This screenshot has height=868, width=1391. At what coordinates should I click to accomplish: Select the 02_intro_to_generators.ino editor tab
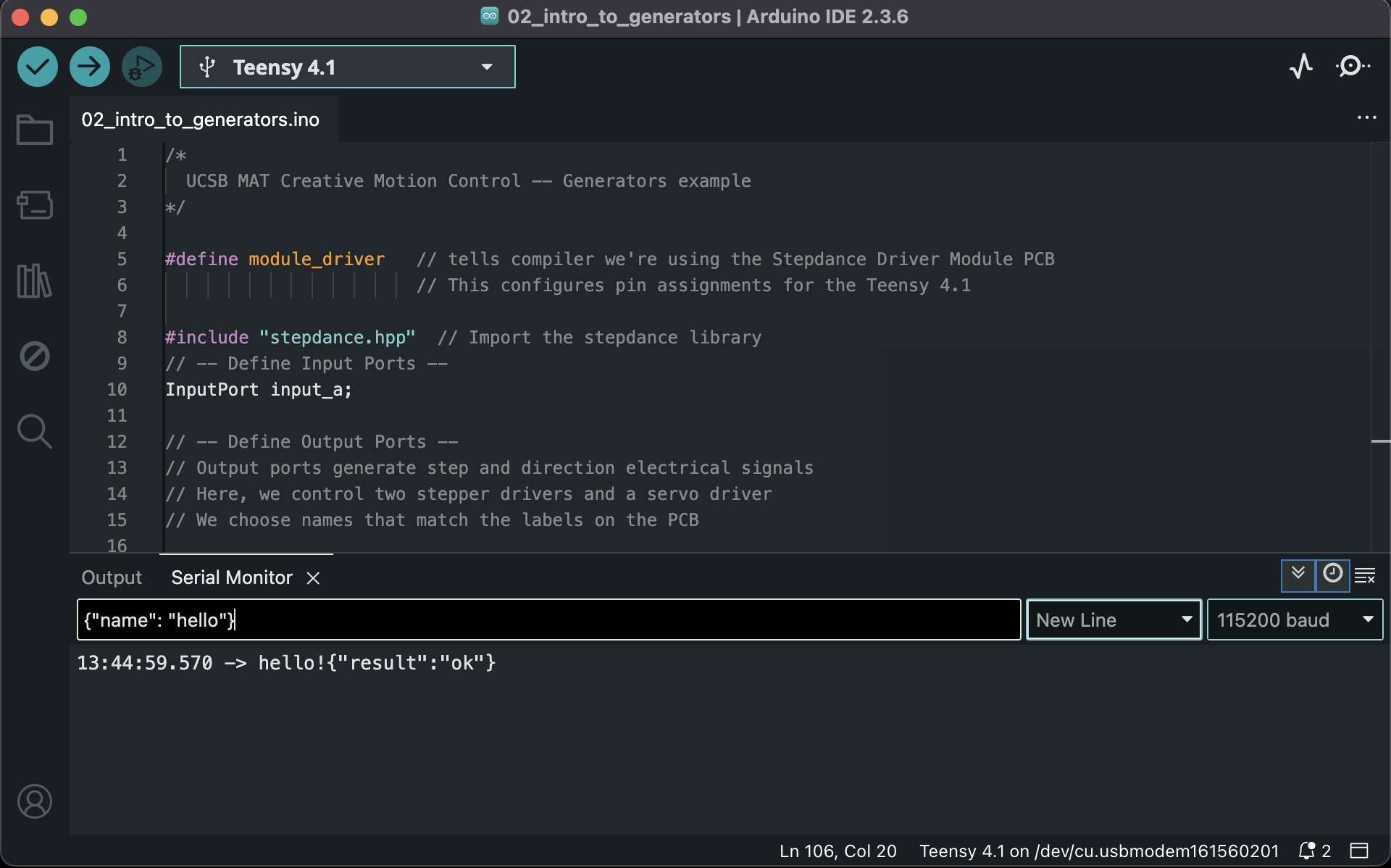click(201, 120)
